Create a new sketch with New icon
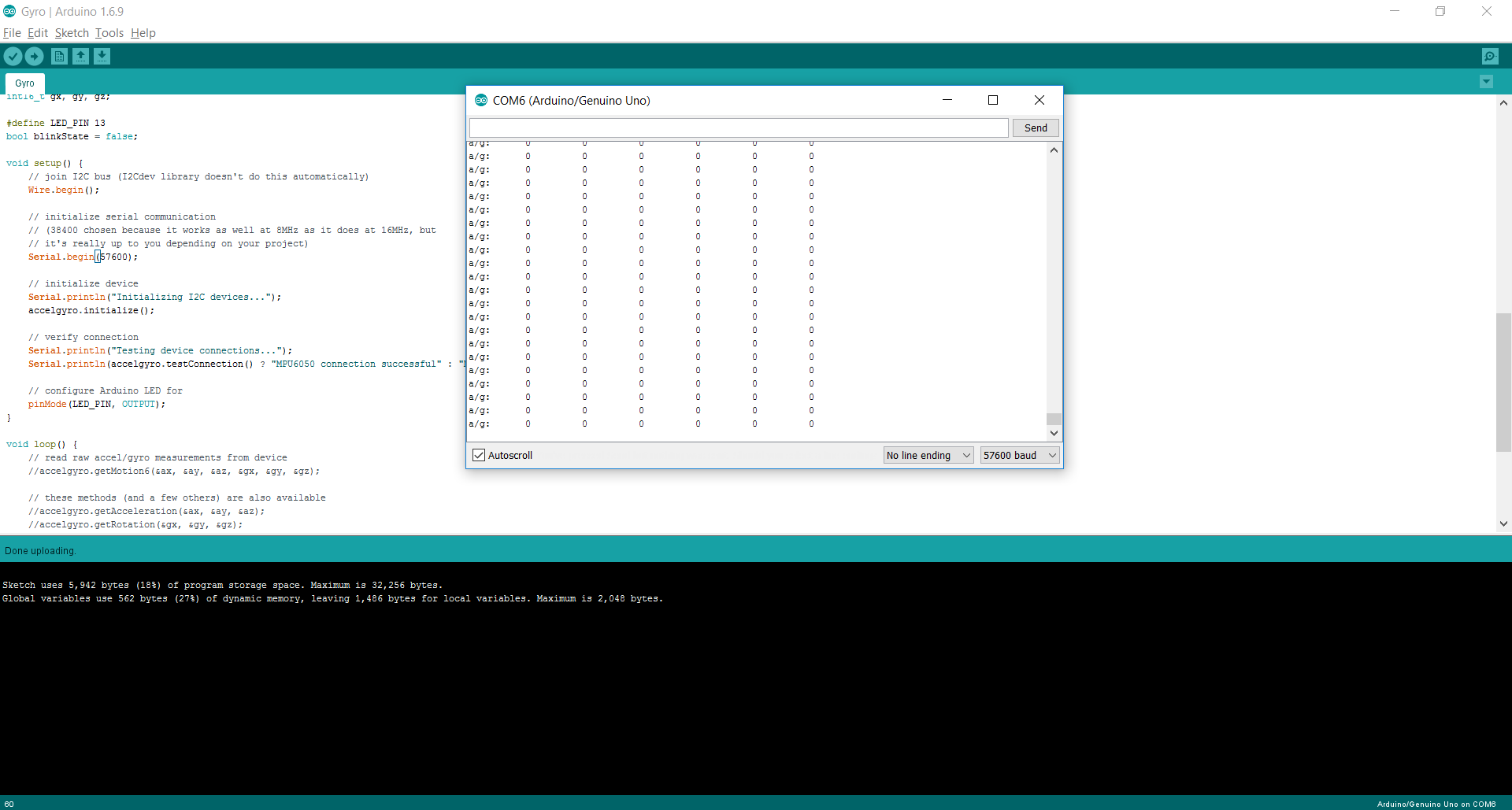 pyautogui.click(x=59, y=56)
